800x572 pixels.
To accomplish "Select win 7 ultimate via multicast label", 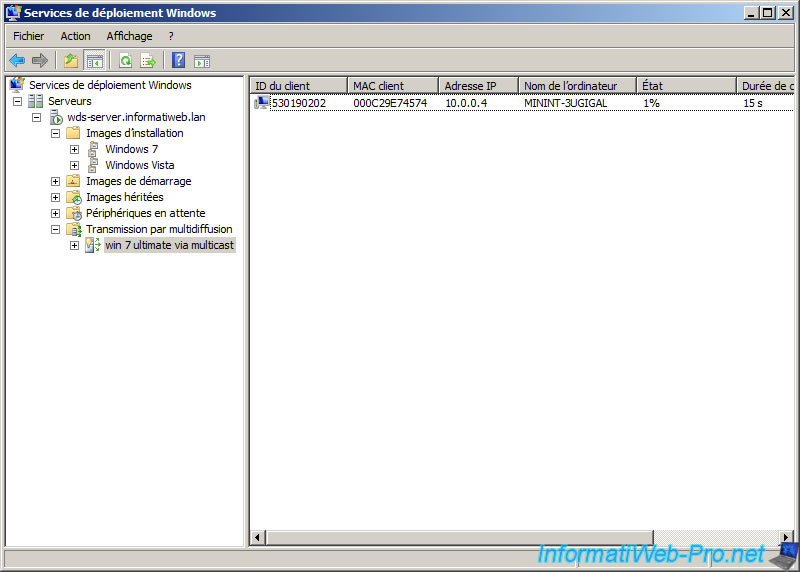I will (170, 245).
